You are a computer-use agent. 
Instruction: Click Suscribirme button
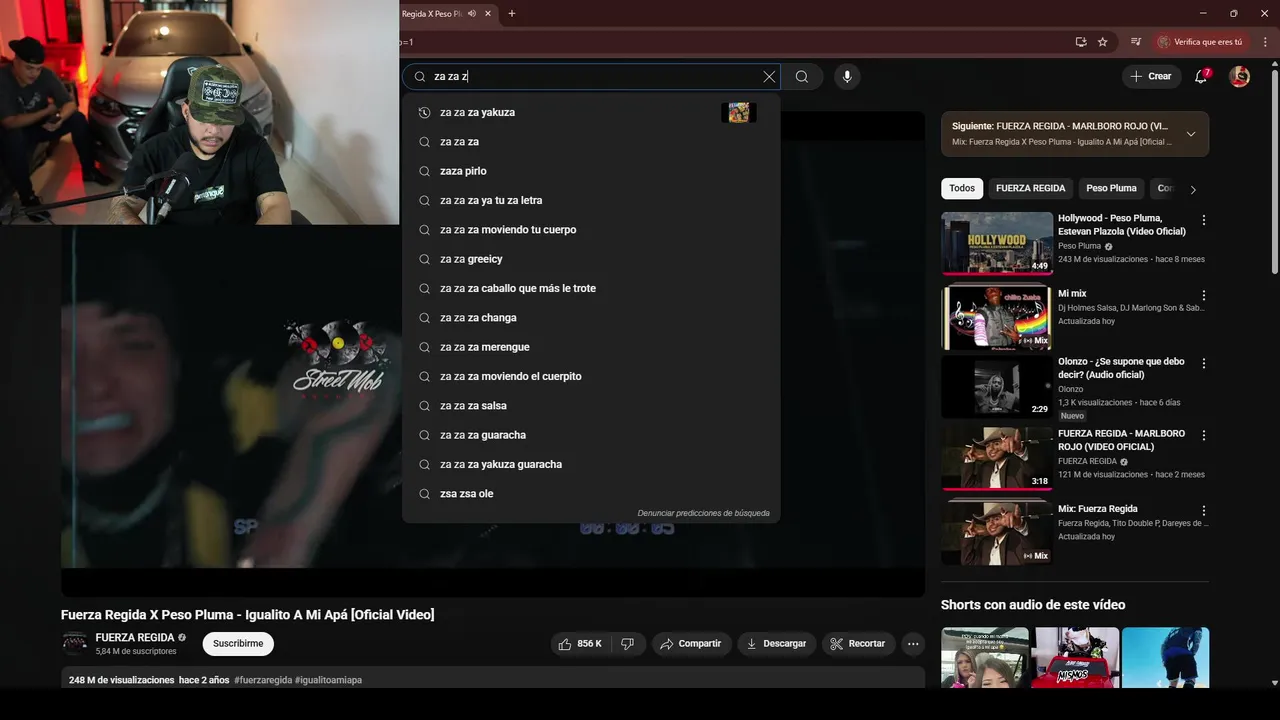(x=238, y=644)
